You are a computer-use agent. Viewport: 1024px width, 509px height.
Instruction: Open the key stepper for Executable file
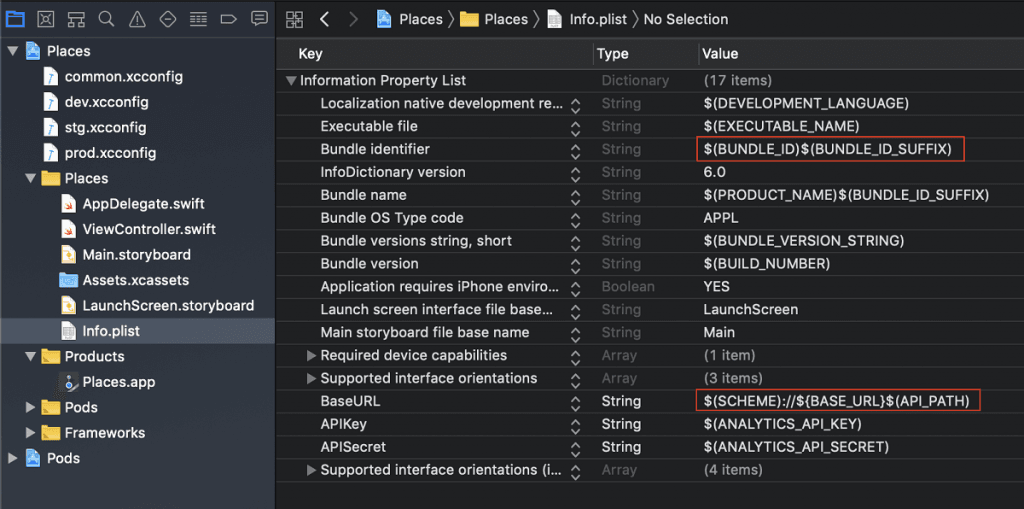click(x=575, y=128)
